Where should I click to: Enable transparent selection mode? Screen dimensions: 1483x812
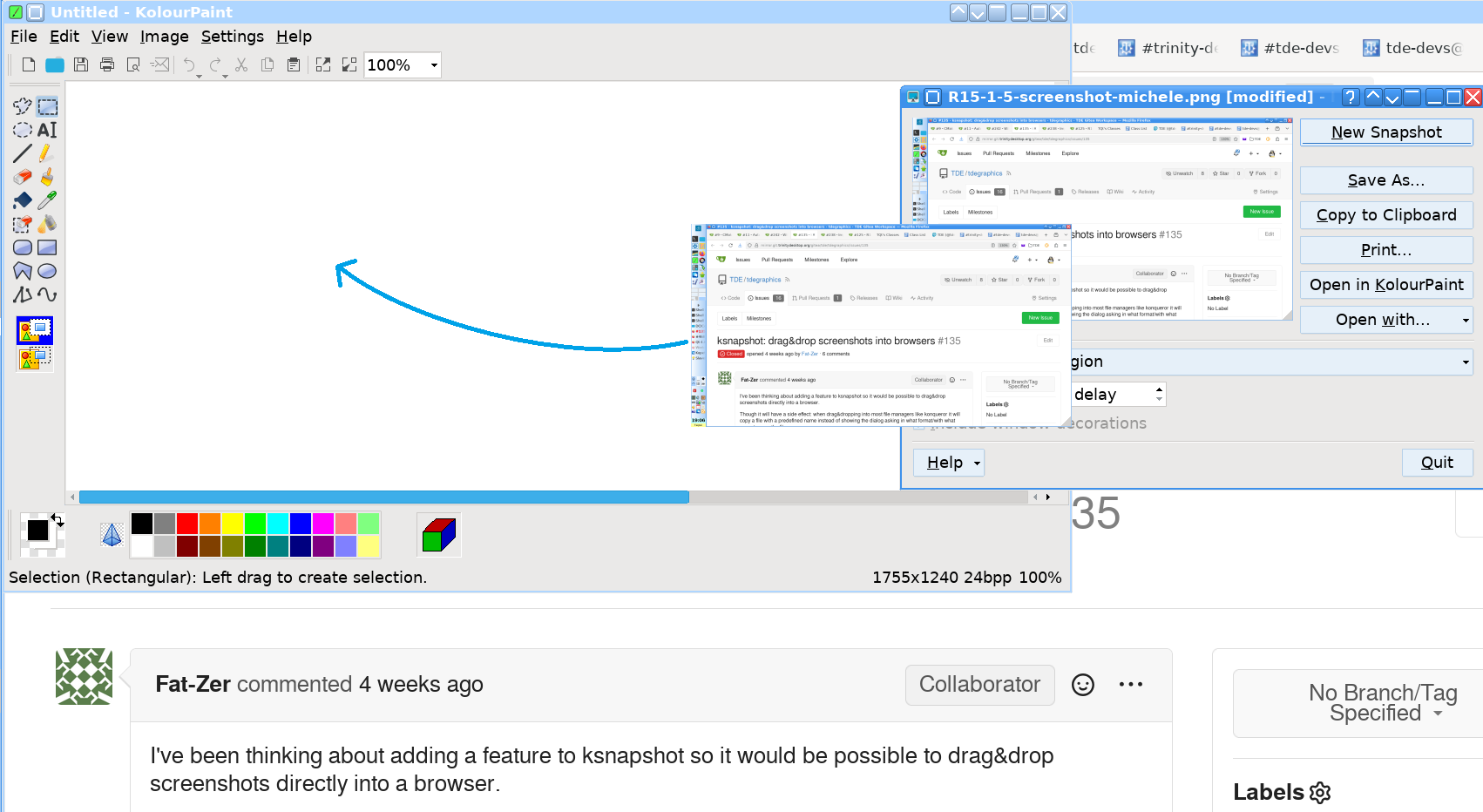(x=35, y=358)
